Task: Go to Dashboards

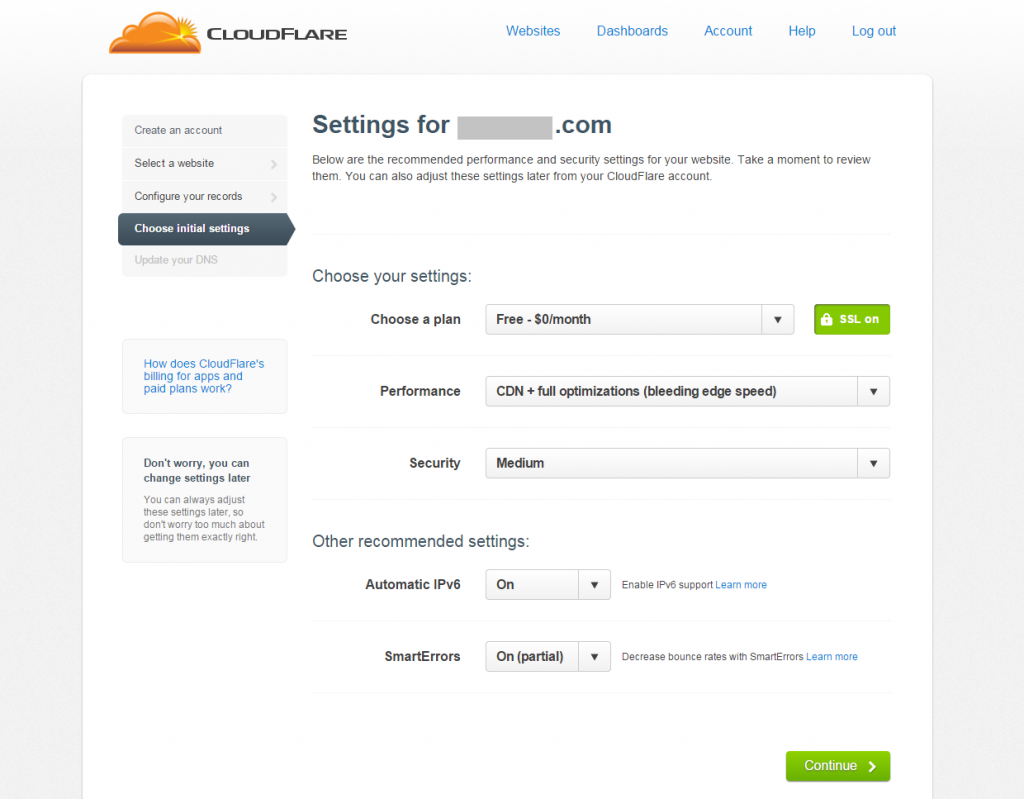Action: [632, 31]
